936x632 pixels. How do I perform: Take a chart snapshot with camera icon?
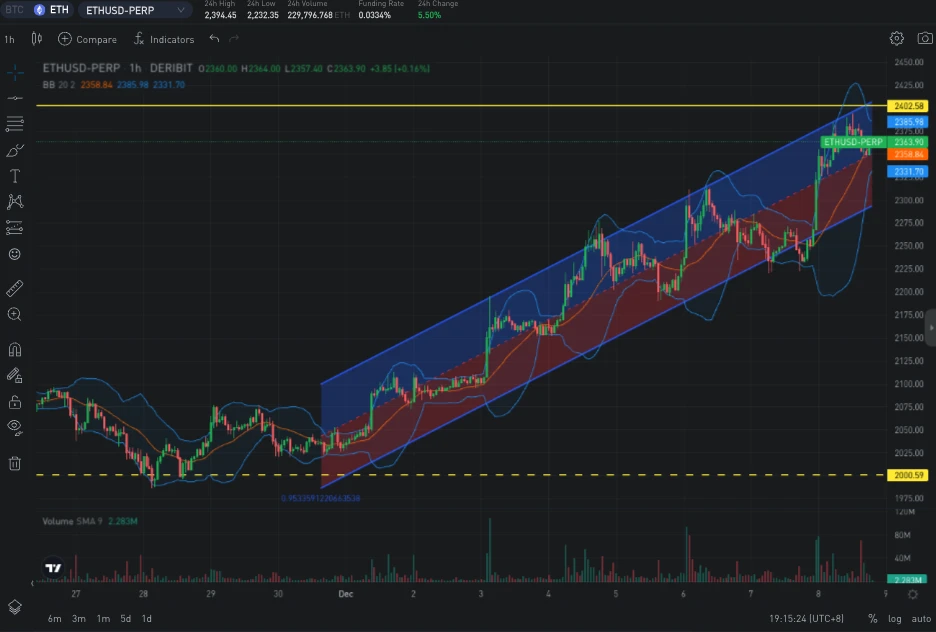tap(925, 39)
